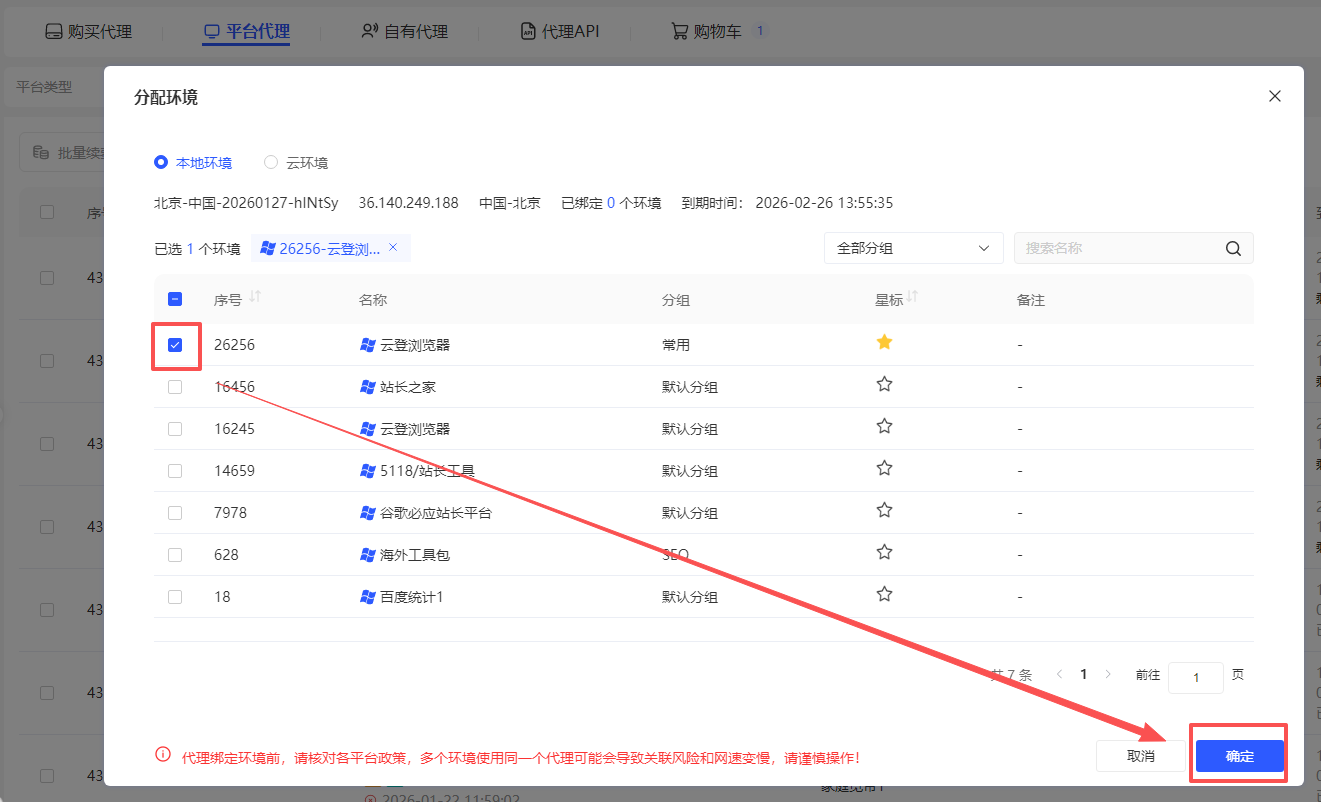Screen dimensions: 1321x802
Task: Click the Windows icon beside 云登浏览器 row 16245
Action: (x=365, y=428)
